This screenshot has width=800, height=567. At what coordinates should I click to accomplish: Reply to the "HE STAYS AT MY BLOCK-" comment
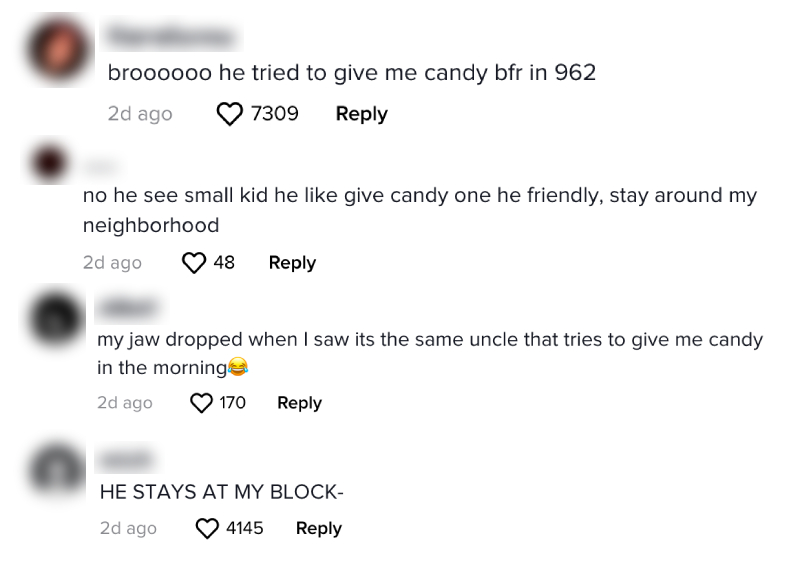(x=318, y=528)
